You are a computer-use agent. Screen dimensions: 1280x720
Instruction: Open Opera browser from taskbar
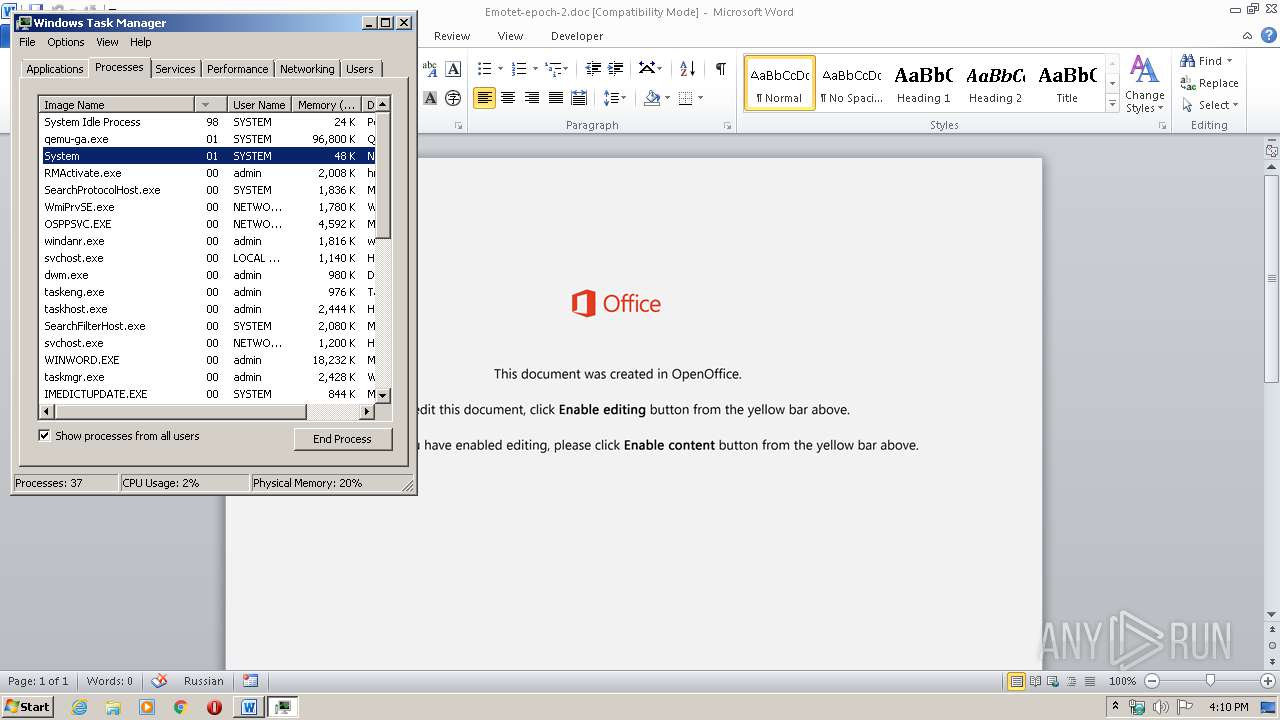(x=214, y=707)
